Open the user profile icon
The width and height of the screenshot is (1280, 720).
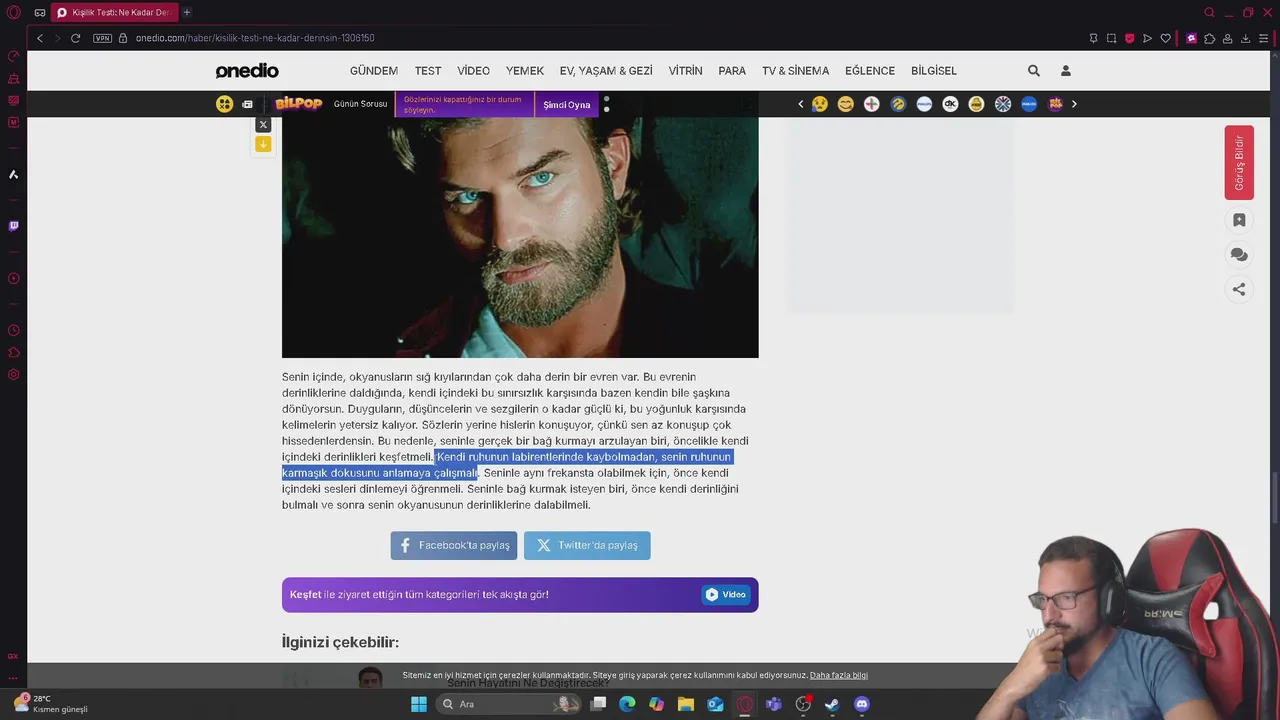click(1066, 71)
